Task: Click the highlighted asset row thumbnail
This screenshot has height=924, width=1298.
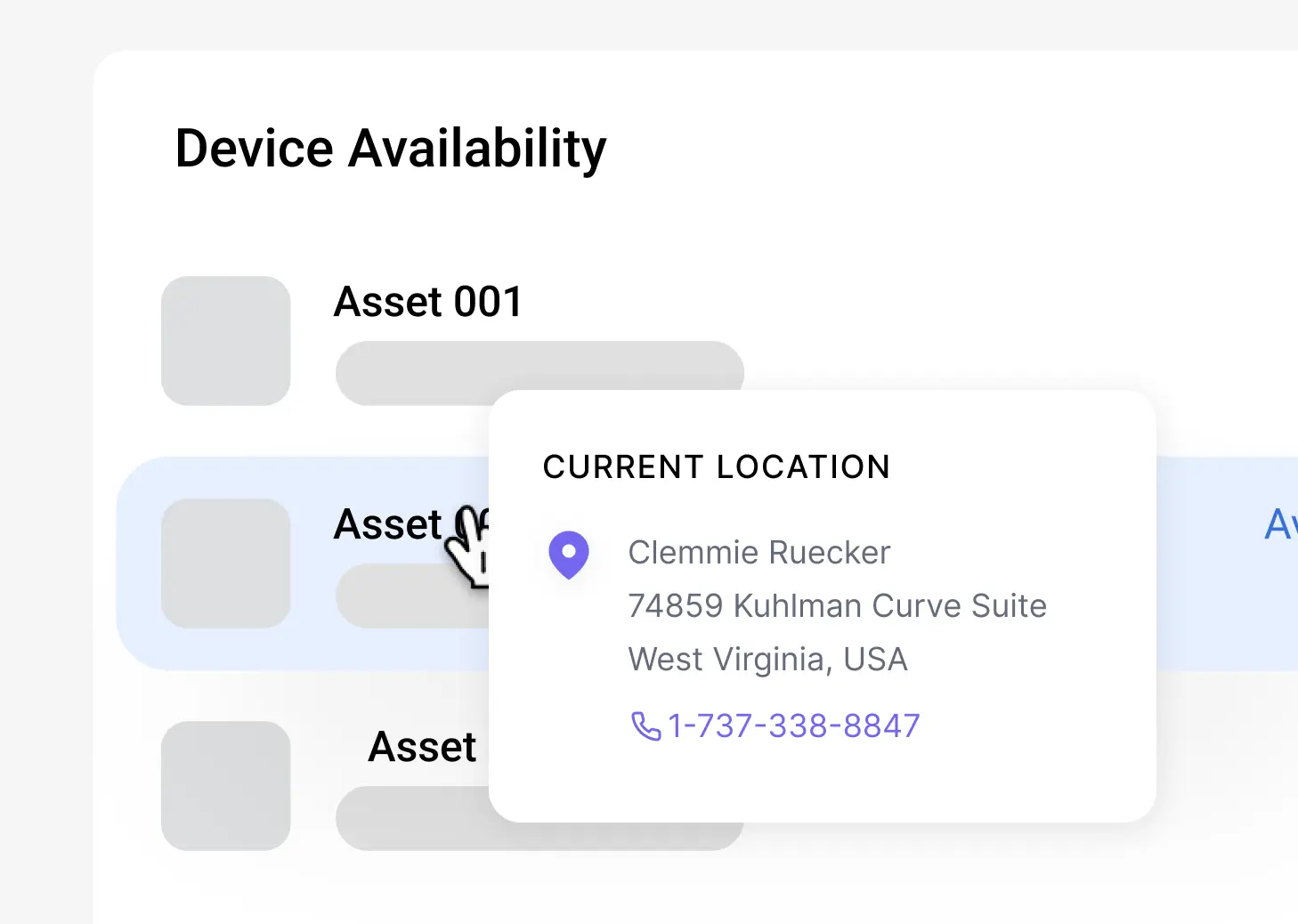Action: pyautogui.click(x=226, y=563)
